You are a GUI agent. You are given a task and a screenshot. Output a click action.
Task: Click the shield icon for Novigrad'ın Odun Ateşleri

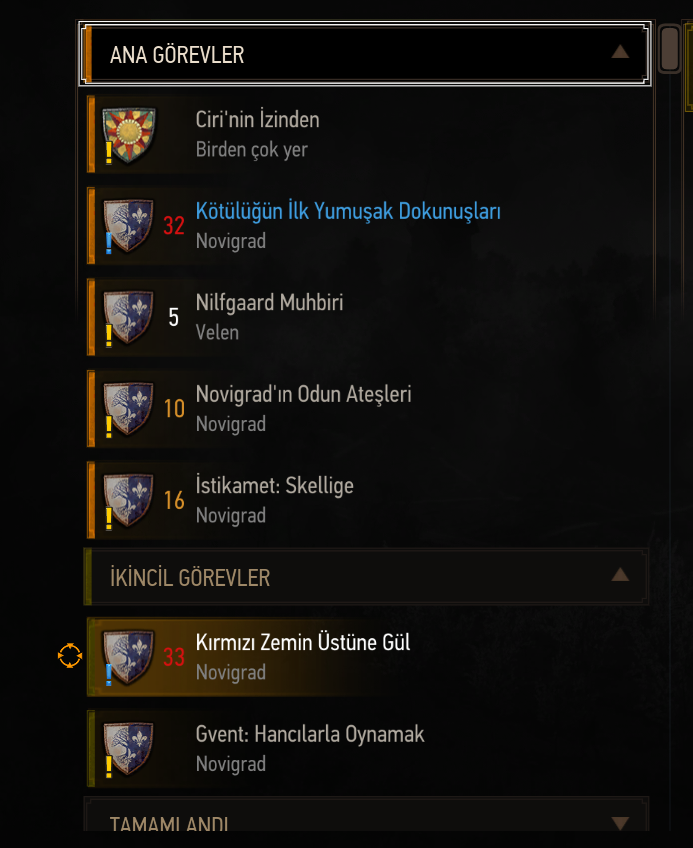pos(129,409)
